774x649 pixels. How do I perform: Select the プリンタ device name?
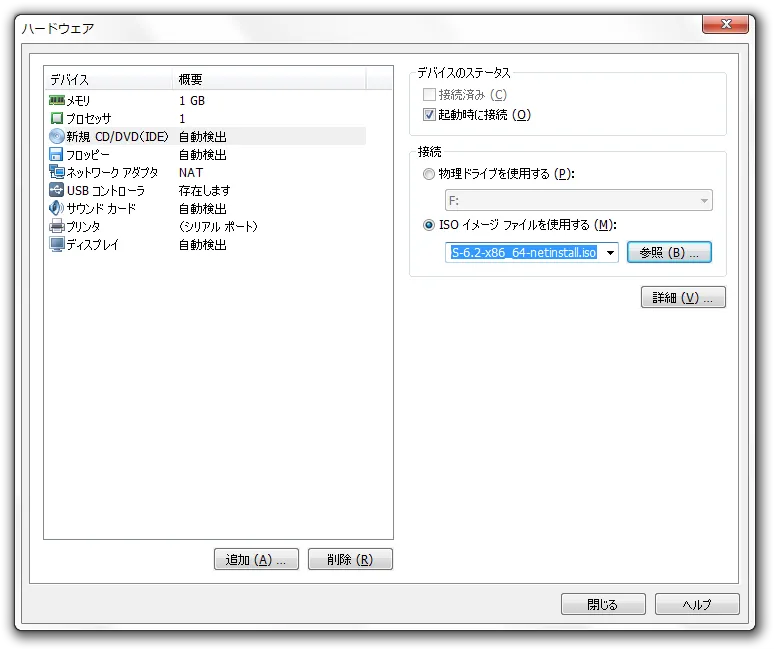point(83,227)
